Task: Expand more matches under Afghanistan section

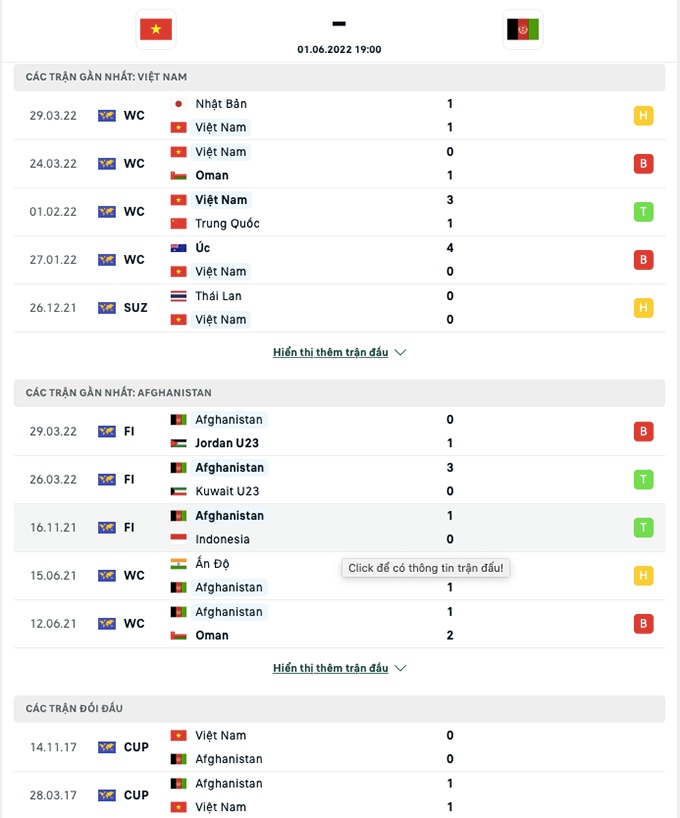Action: [330, 669]
